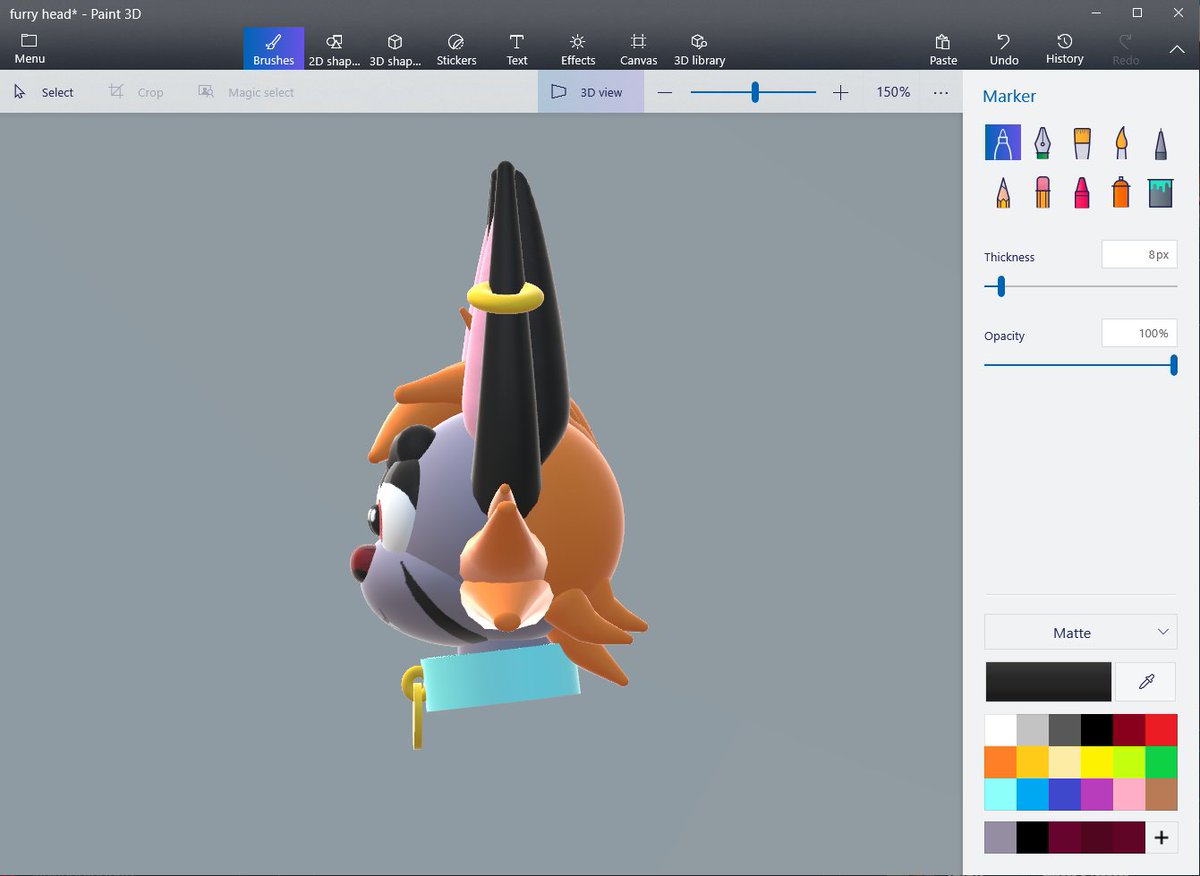This screenshot has width=1200, height=876.
Task: Open the Stickers tab
Action: [456, 48]
